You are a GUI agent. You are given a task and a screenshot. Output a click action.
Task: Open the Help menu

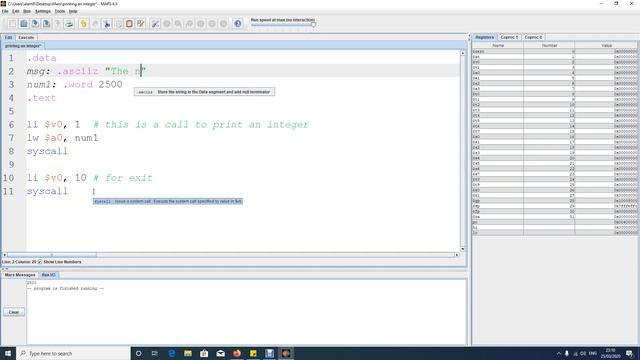73,11
